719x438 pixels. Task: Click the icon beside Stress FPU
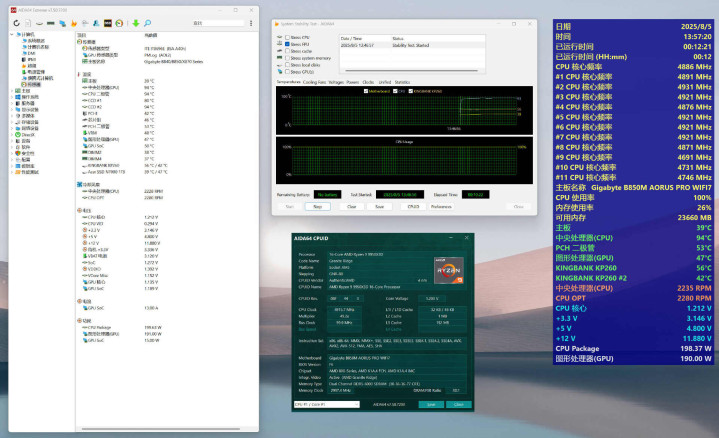pos(280,44)
